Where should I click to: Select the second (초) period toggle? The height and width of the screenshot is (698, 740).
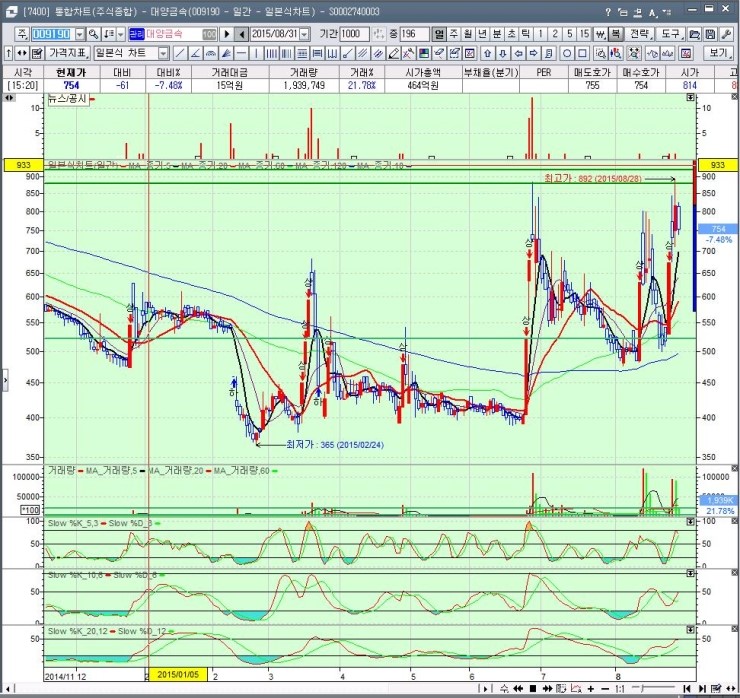pyautogui.click(x=512, y=34)
